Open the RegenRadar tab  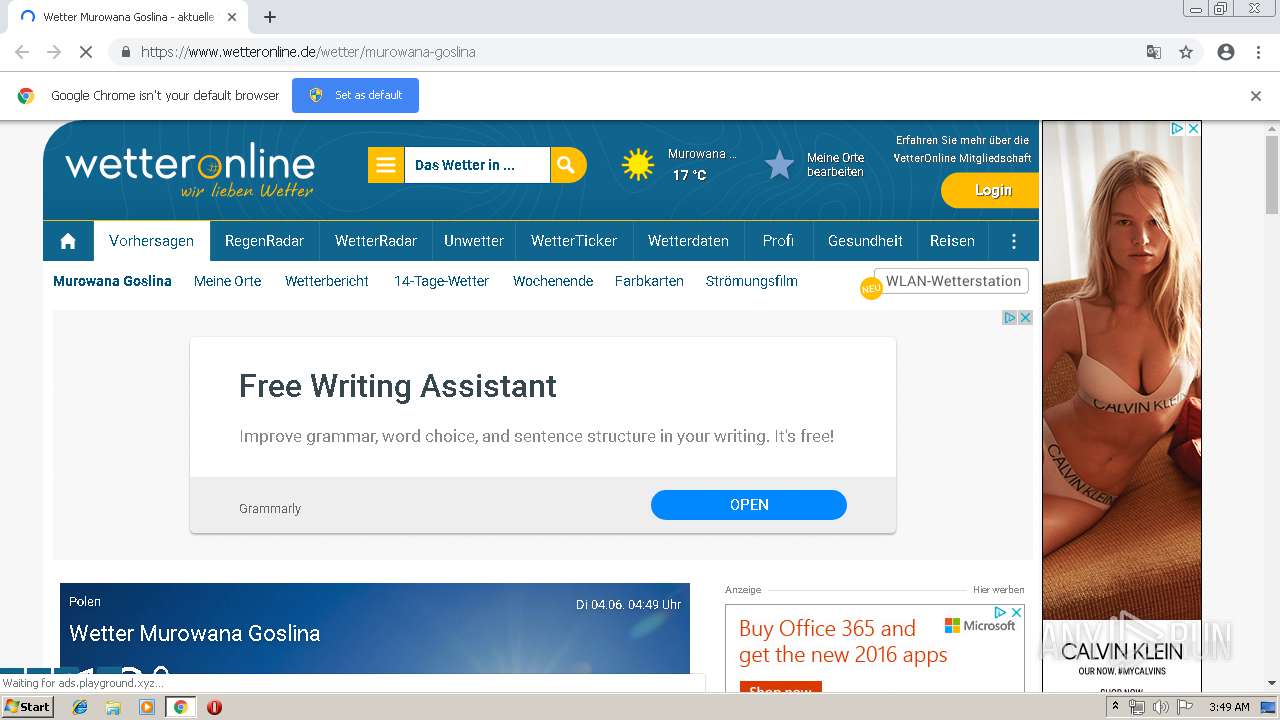264,241
